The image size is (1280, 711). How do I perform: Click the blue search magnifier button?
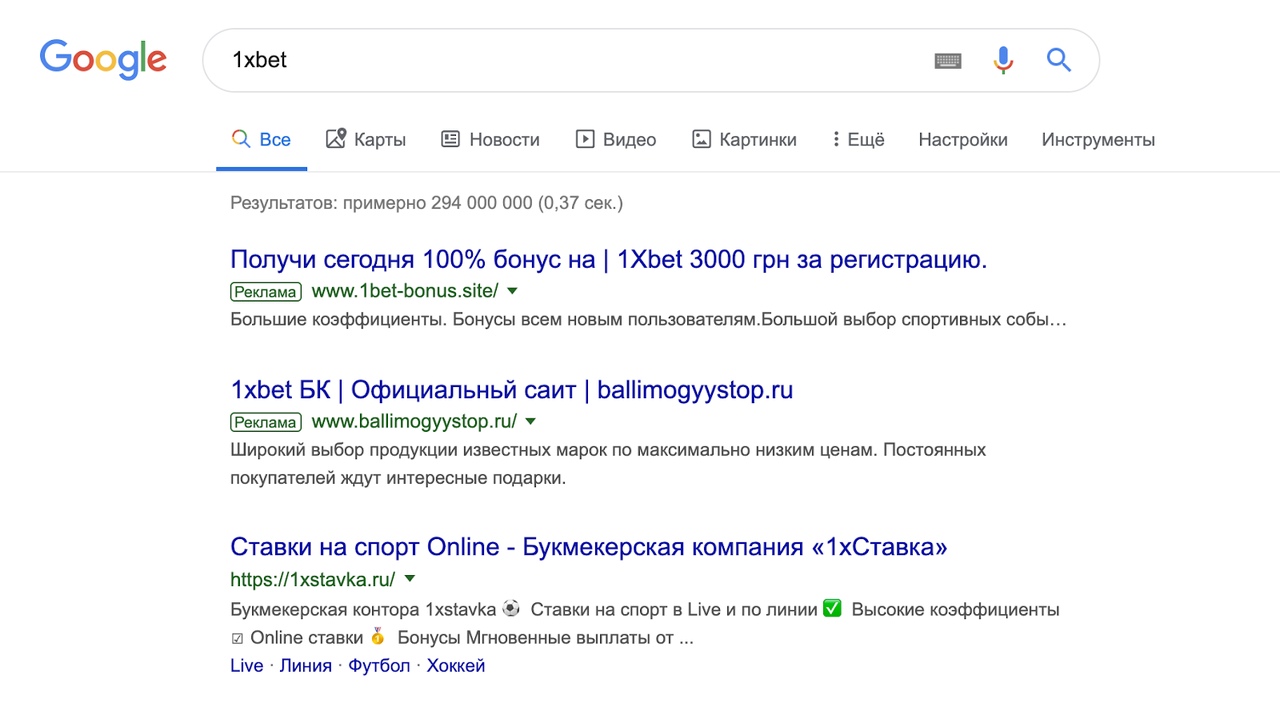[1058, 60]
